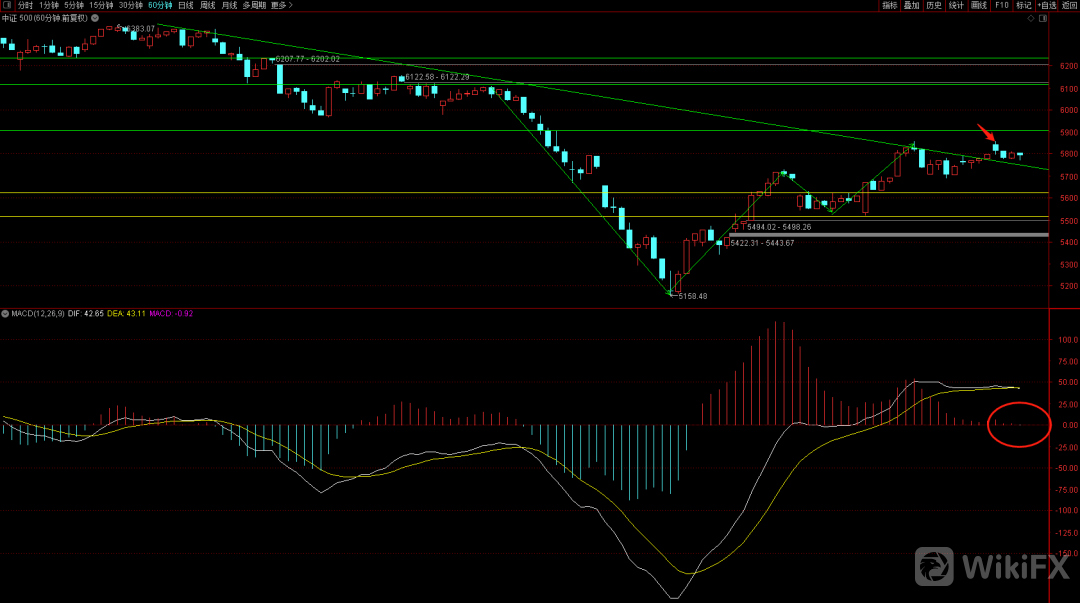The height and width of the screenshot is (603, 1080).
Task: Click the 叠加 overlay button
Action: tap(911, 5)
